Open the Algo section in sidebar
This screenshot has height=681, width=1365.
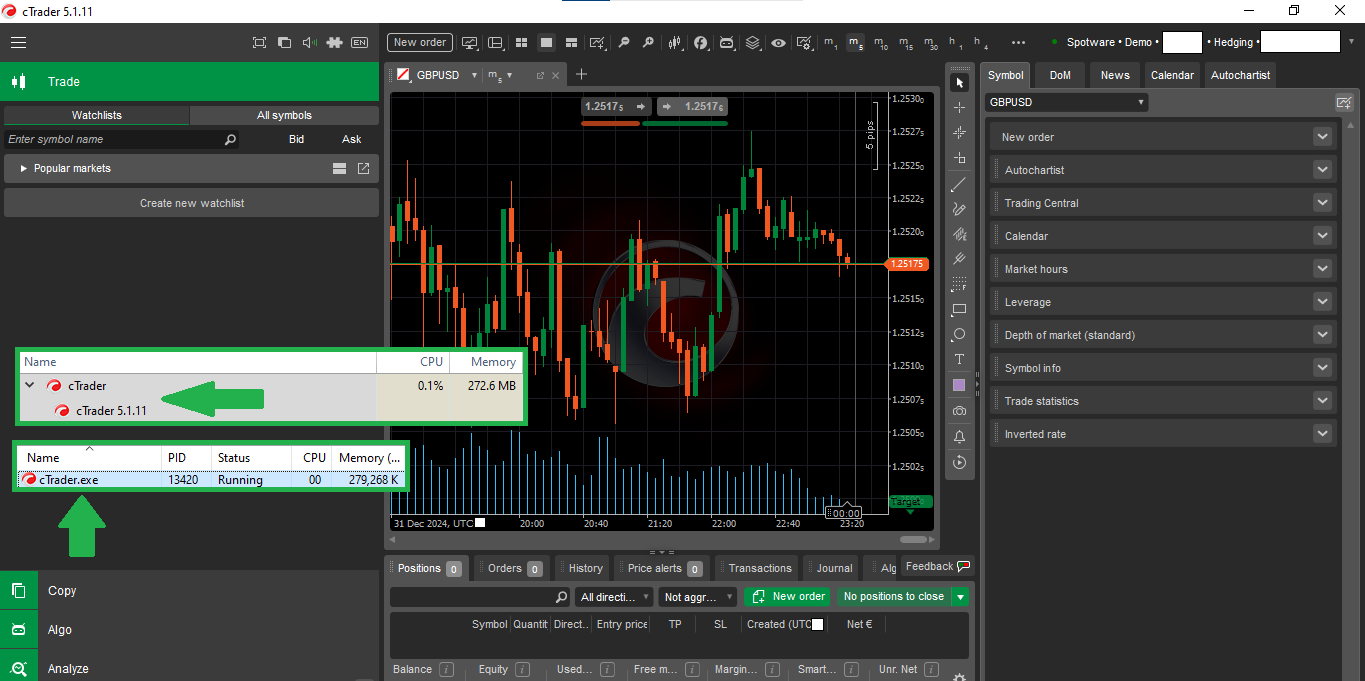click(x=190, y=630)
